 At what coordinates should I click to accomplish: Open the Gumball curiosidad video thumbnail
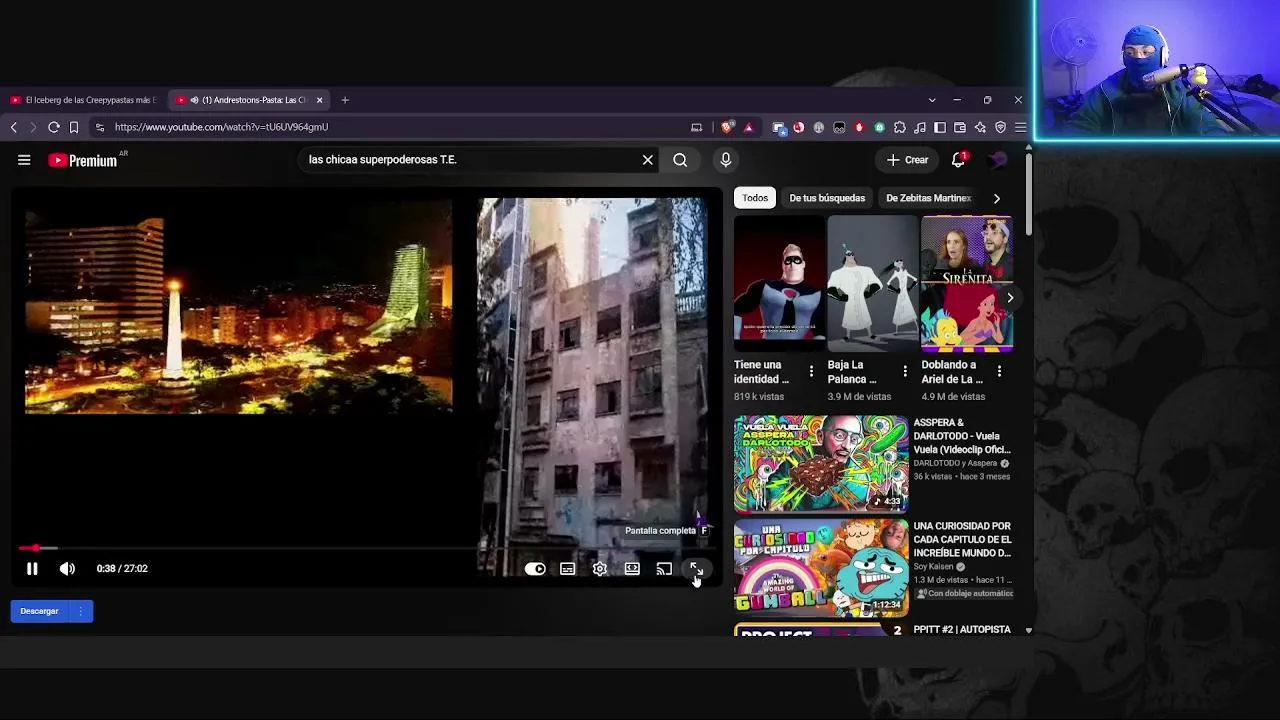821,567
